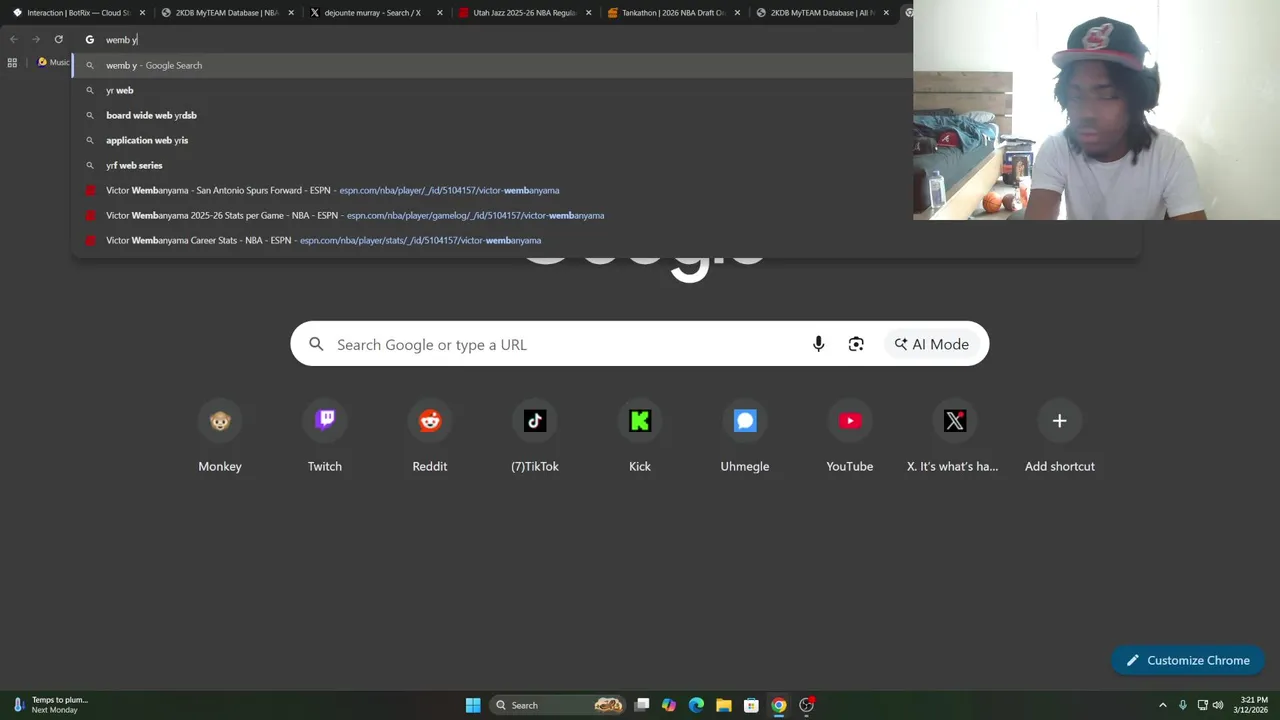Go back with the browser back arrow

point(14,39)
